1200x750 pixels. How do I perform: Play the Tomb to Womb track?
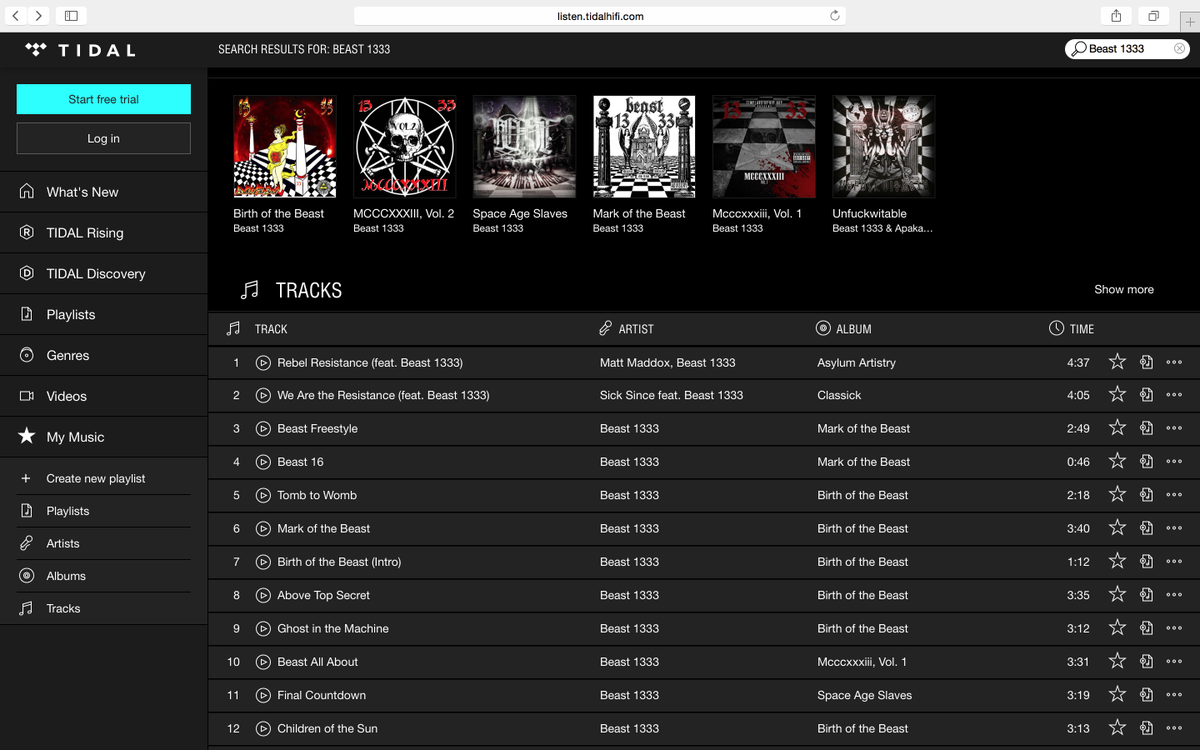(x=263, y=495)
